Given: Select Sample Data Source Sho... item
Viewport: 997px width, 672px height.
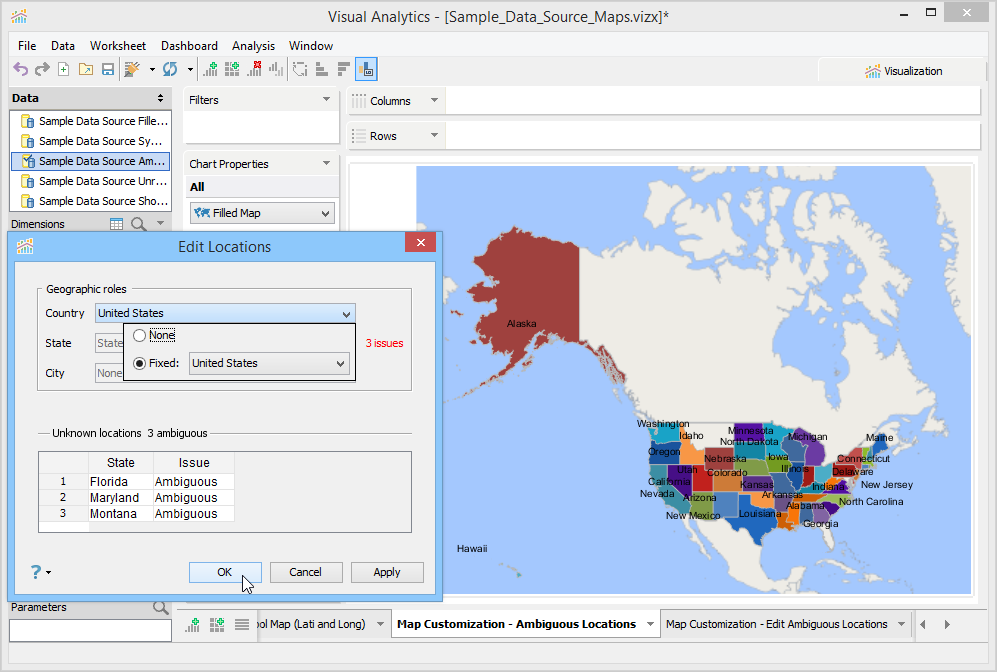Looking at the screenshot, I should coord(91,201).
